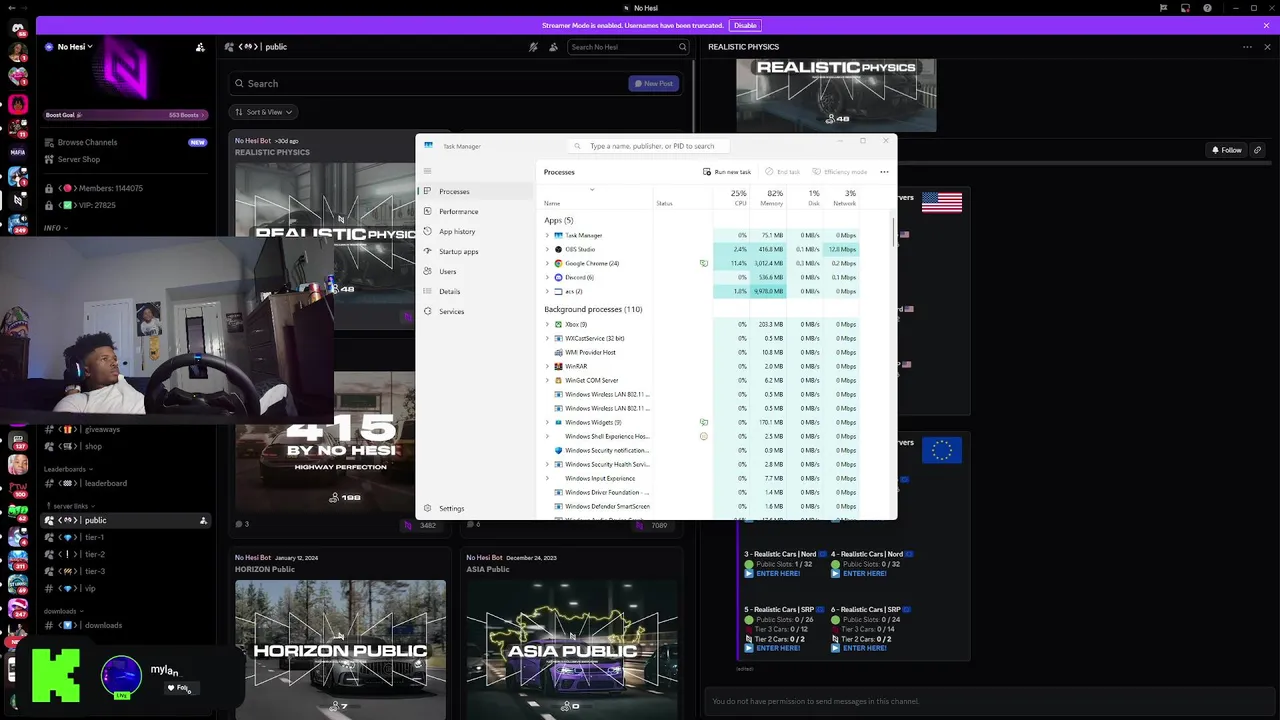Go to Details page in Task Manager
The width and height of the screenshot is (1280, 720).
476,291
